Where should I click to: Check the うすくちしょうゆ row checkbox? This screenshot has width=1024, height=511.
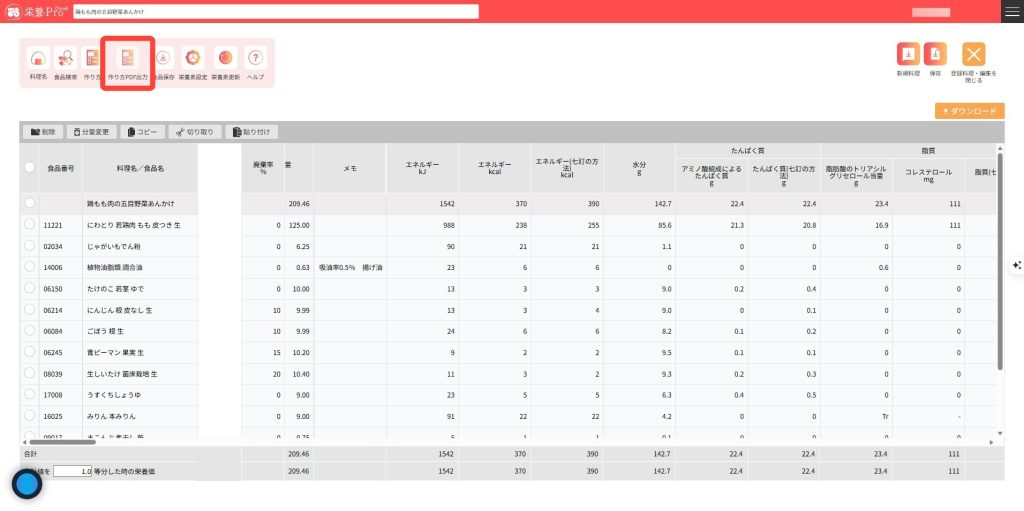point(30,394)
